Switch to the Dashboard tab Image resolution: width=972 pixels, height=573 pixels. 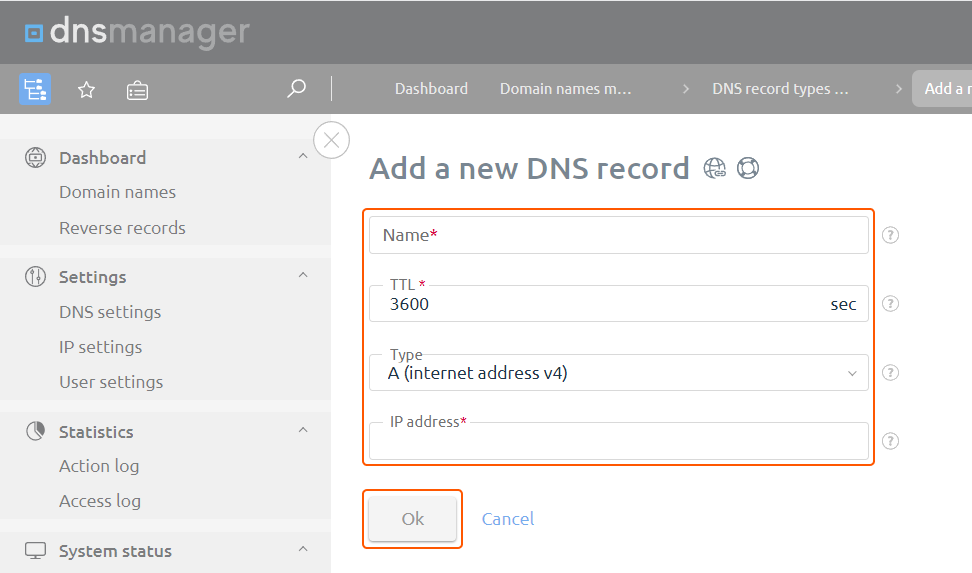tap(431, 89)
